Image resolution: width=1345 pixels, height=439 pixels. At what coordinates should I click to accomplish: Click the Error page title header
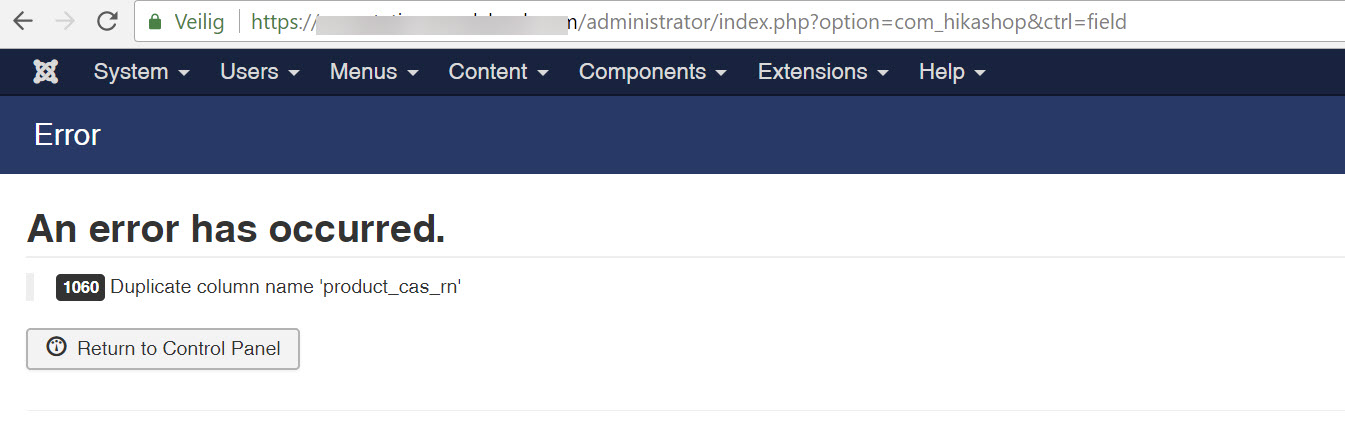click(67, 135)
